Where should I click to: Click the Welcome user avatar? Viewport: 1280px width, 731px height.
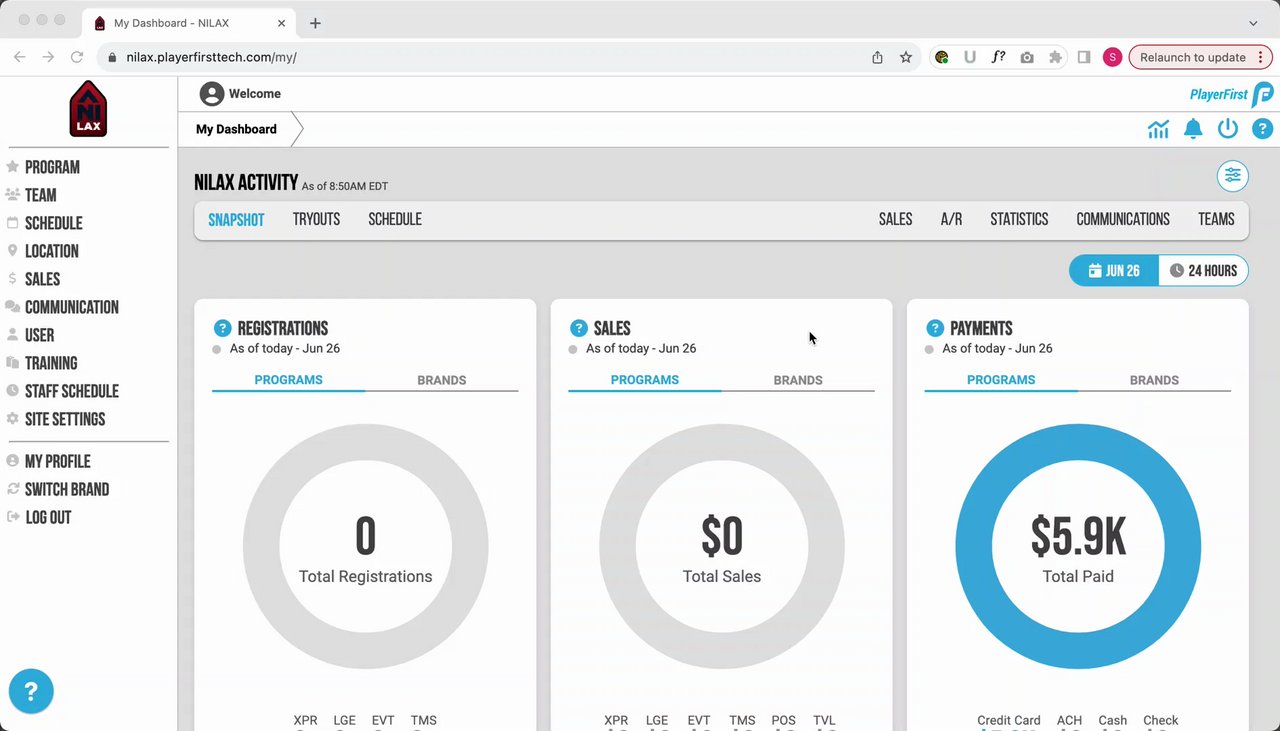point(211,94)
